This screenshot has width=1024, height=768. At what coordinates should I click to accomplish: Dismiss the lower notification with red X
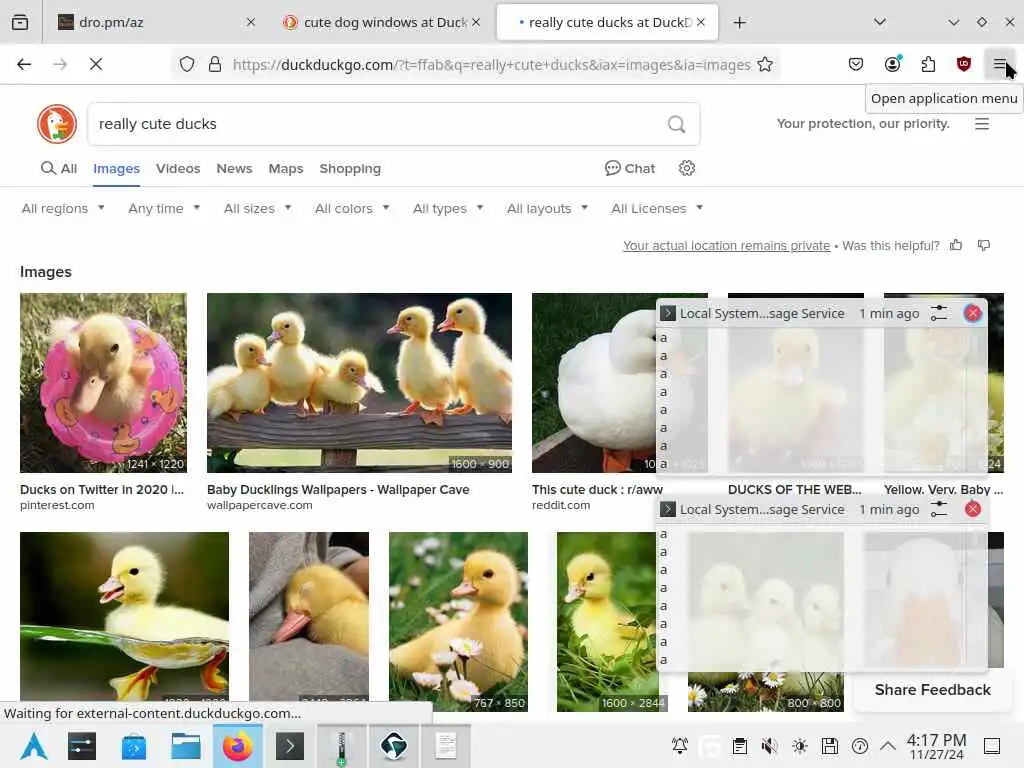pyautogui.click(x=972, y=509)
